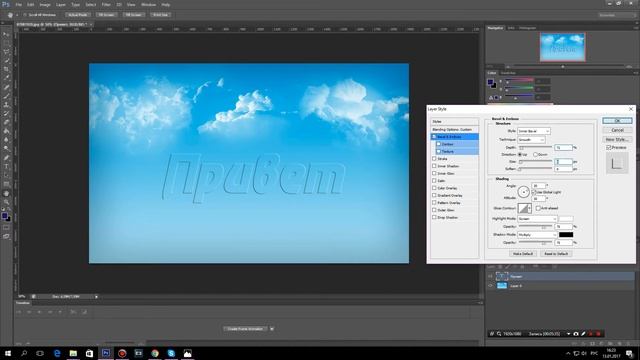Select the History Brush tool
This screenshot has width=640, height=360.
6,113
